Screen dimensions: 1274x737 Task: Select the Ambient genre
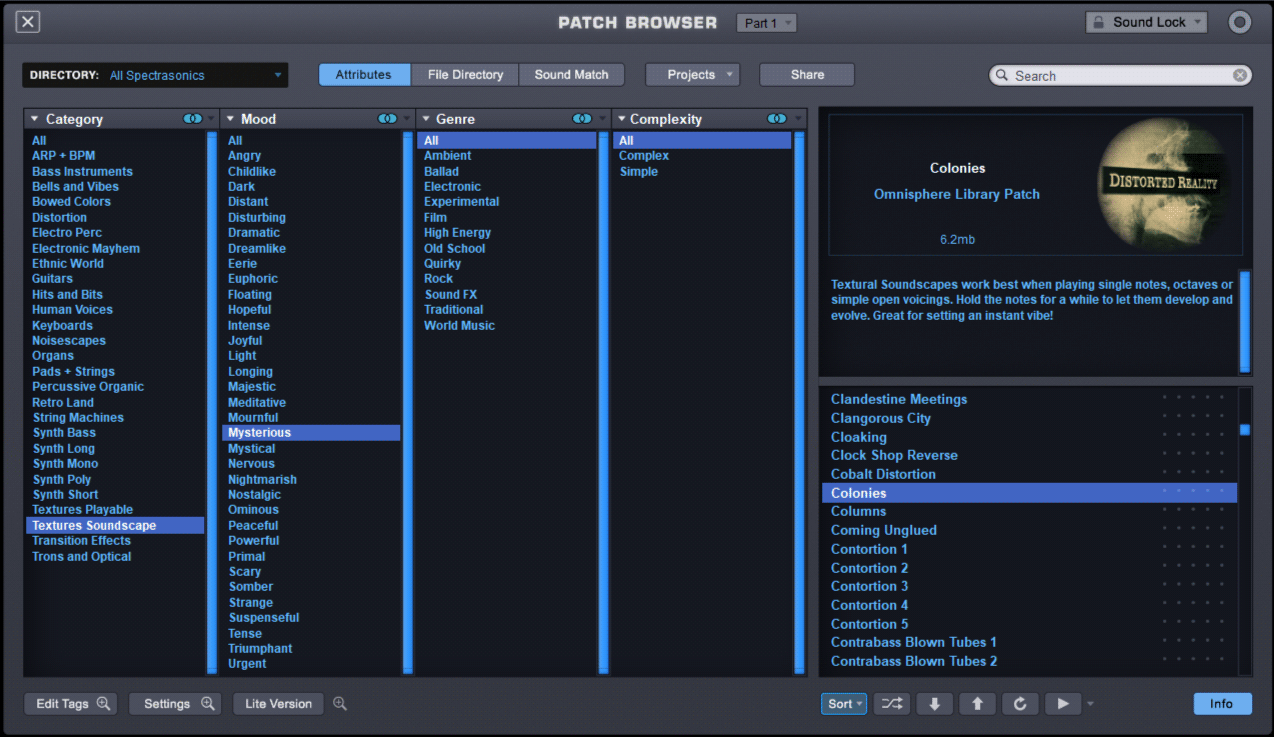tap(447, 156)
